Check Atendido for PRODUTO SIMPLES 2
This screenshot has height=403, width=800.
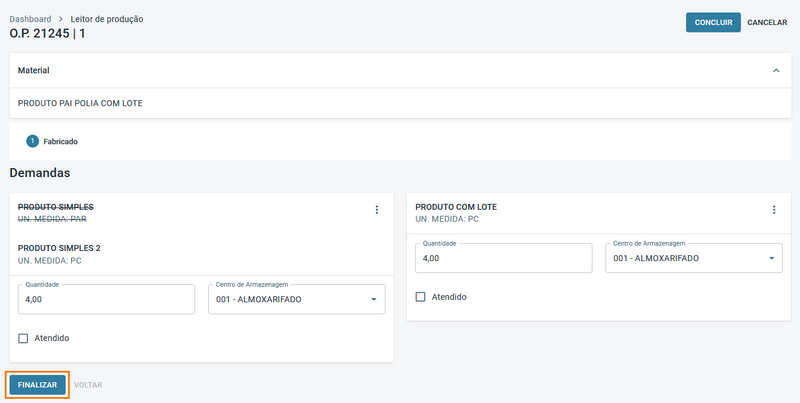point(23,338)
